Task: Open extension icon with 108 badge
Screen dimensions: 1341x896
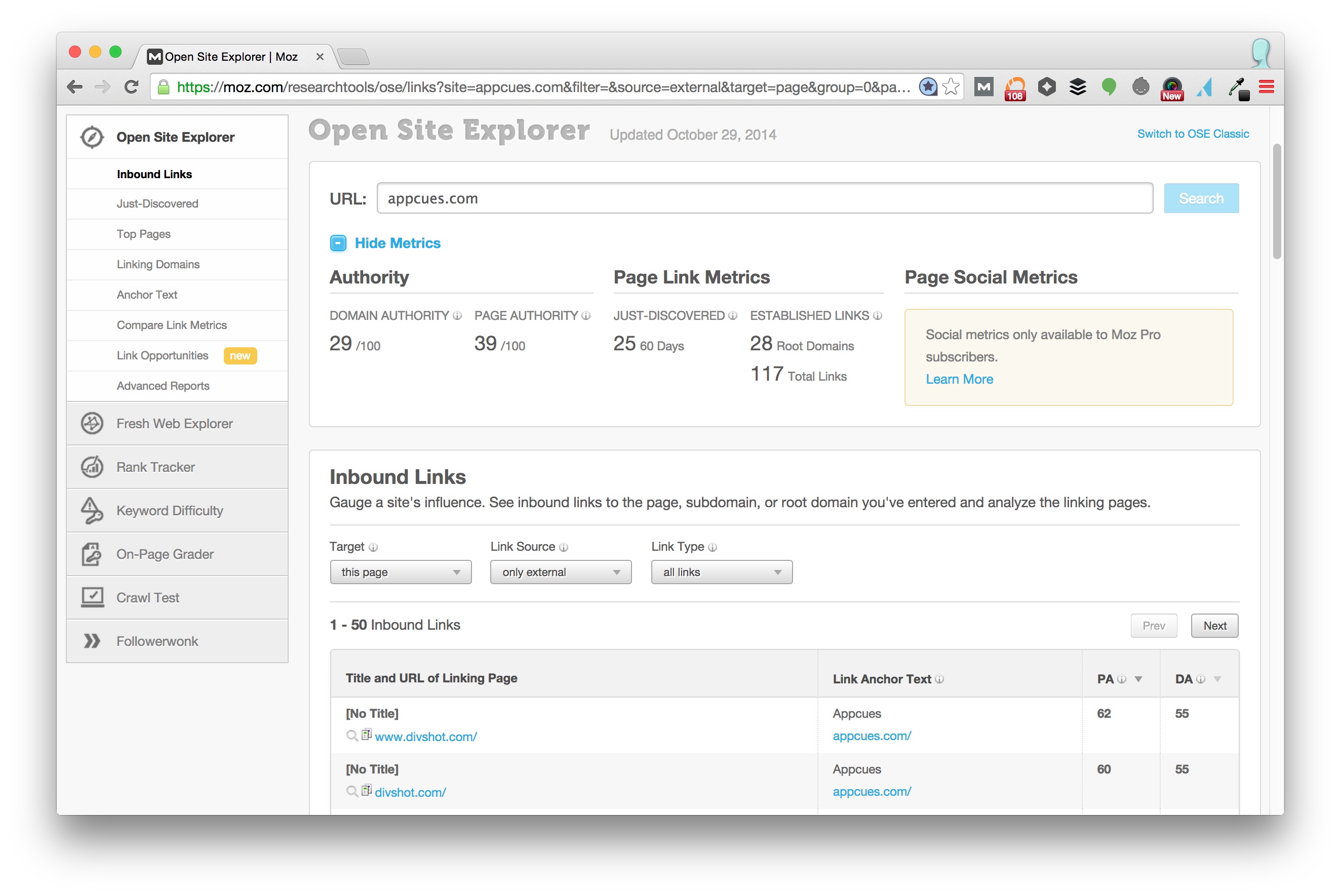Action: (1015, 89)
